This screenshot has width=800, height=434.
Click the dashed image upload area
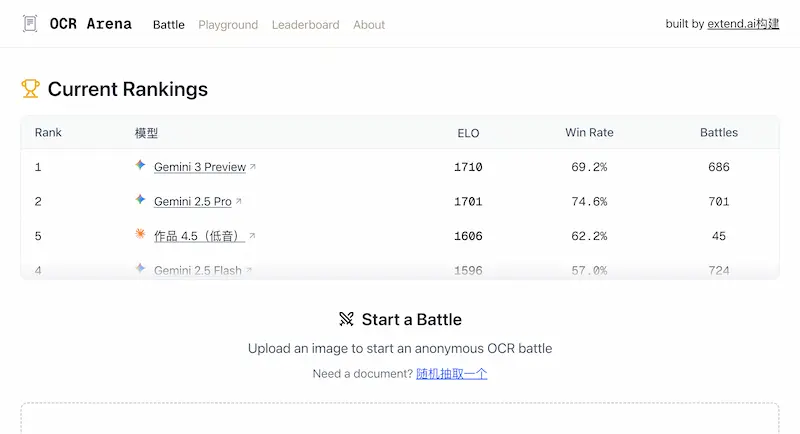click(400, 419)
